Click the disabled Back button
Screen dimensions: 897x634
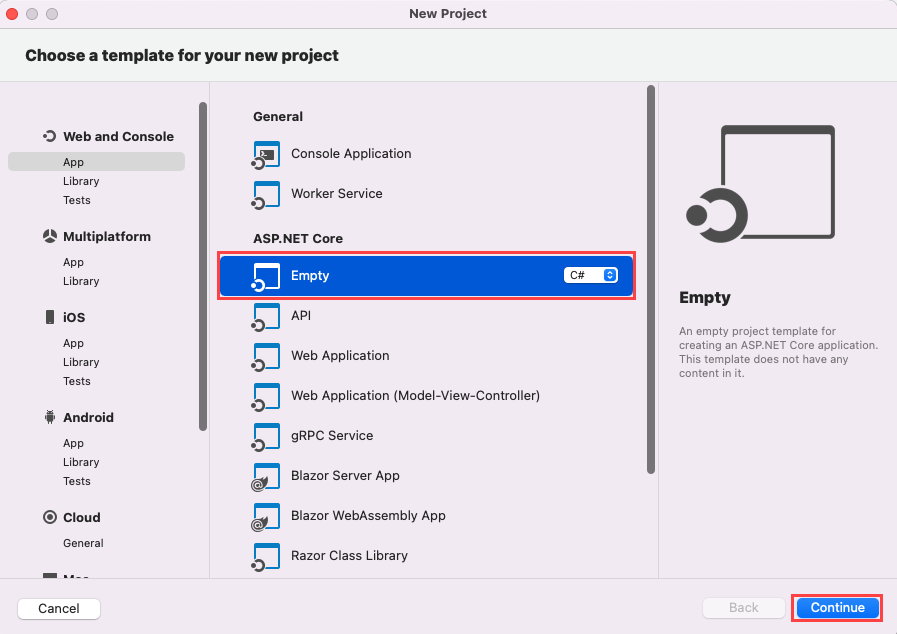pyautogui.click(x=744, y=608)
